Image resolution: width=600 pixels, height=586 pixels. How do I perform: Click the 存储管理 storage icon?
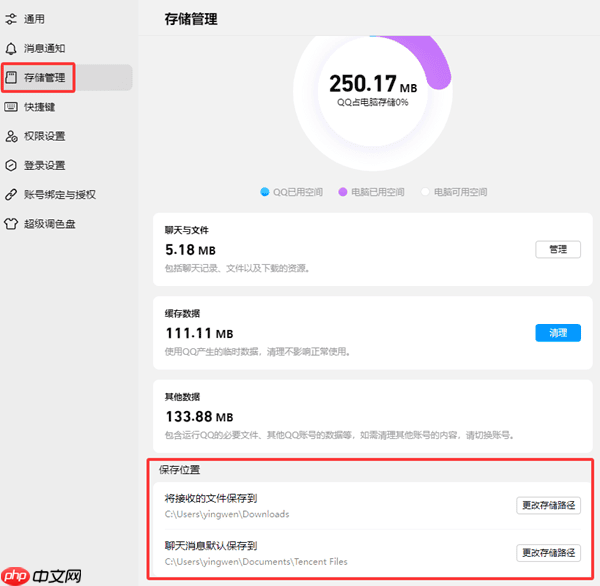coord(11,77)
